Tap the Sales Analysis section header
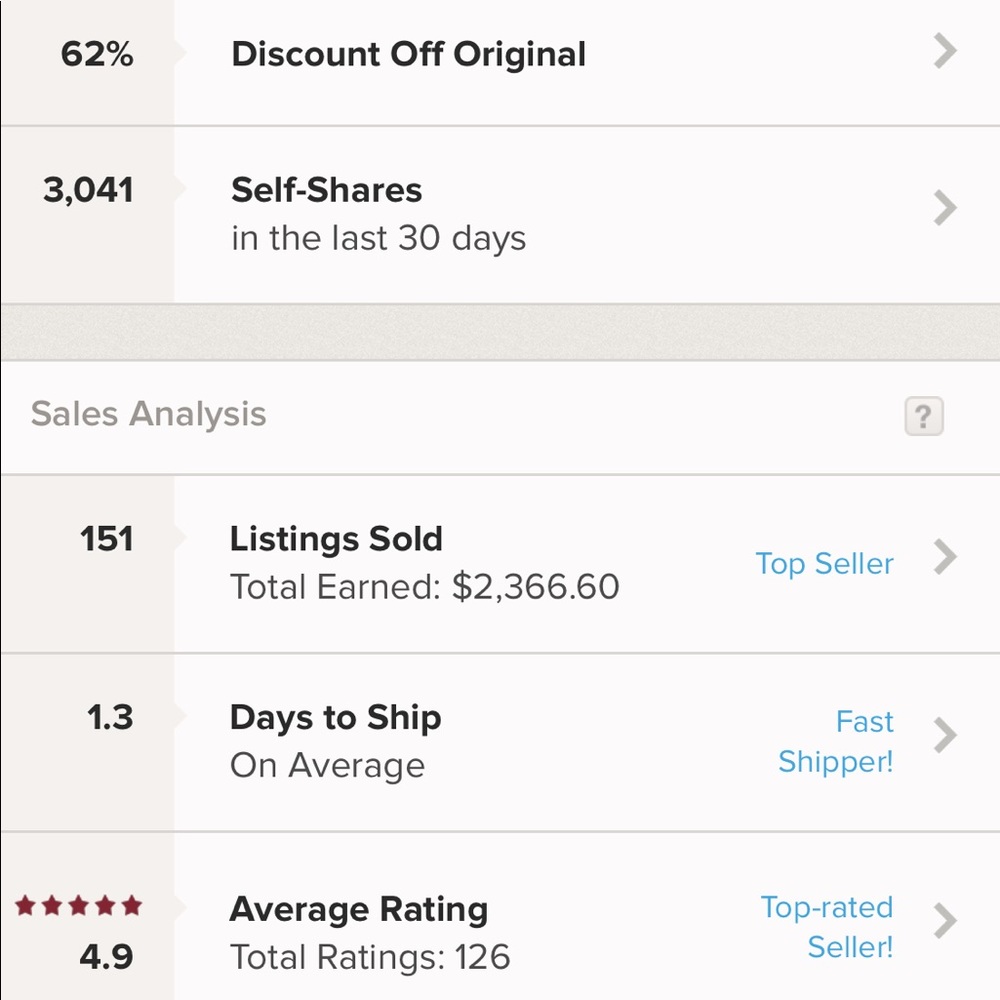This screenshot has height=1000, width=1000. pos(149,414)
